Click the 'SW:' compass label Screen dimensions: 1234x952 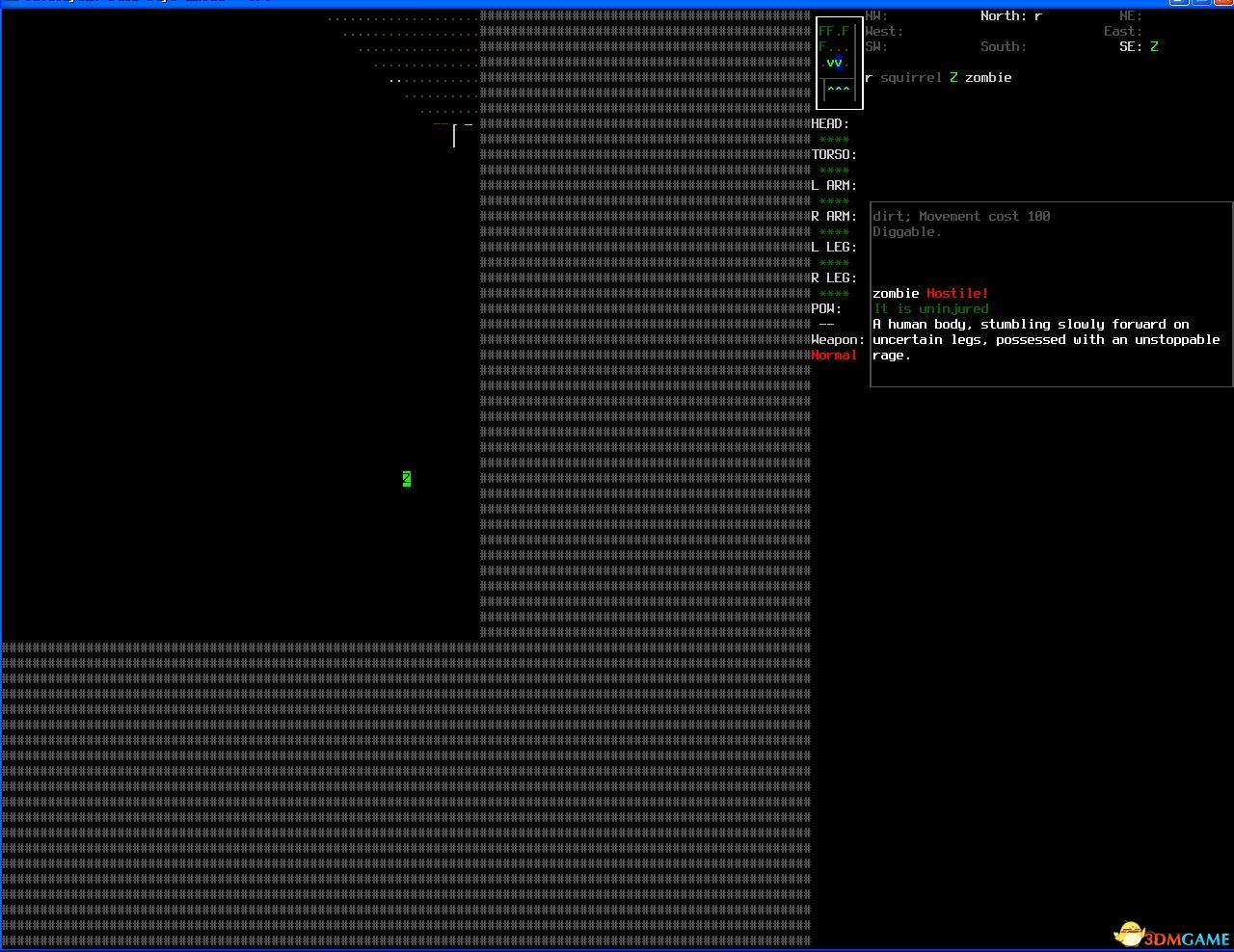point(876,46)
